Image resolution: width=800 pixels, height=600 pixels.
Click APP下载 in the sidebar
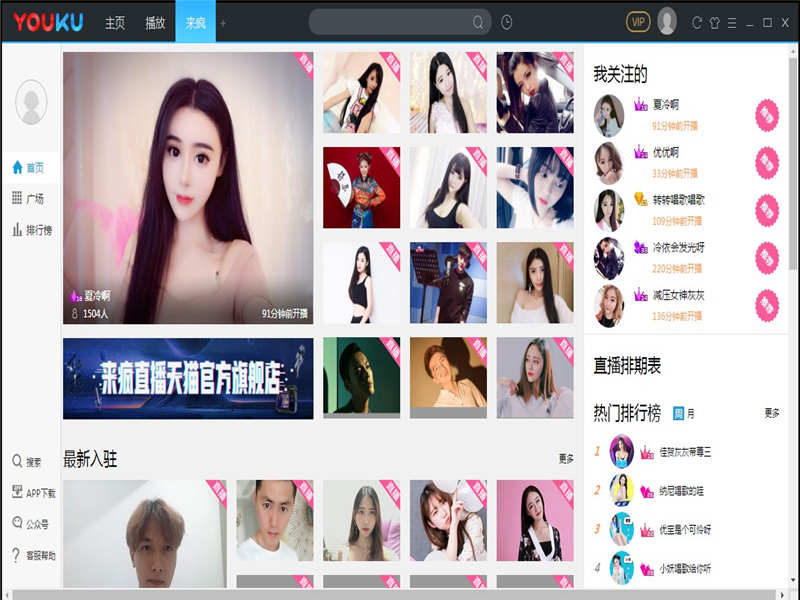point(33,493)
